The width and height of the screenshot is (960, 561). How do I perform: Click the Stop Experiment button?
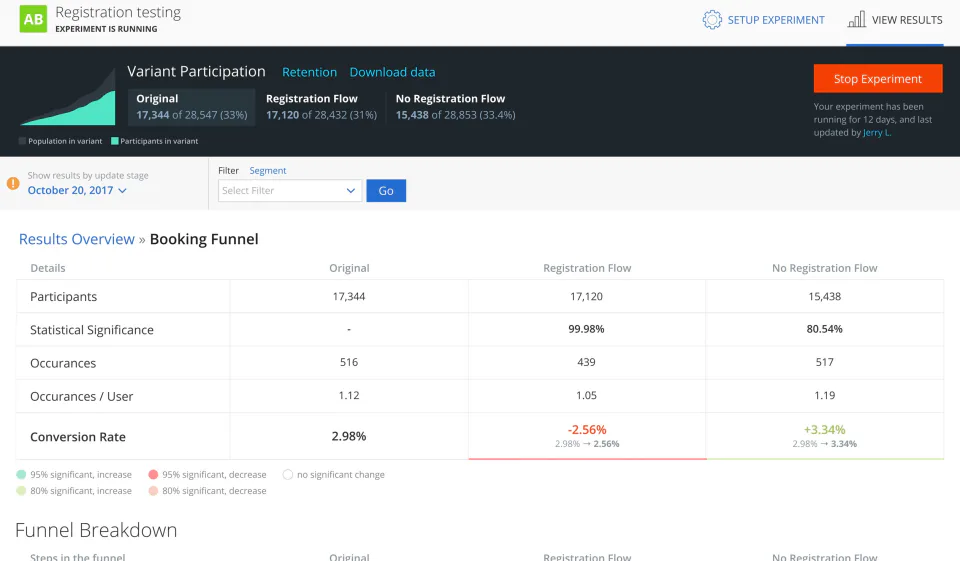click(878, 78)
